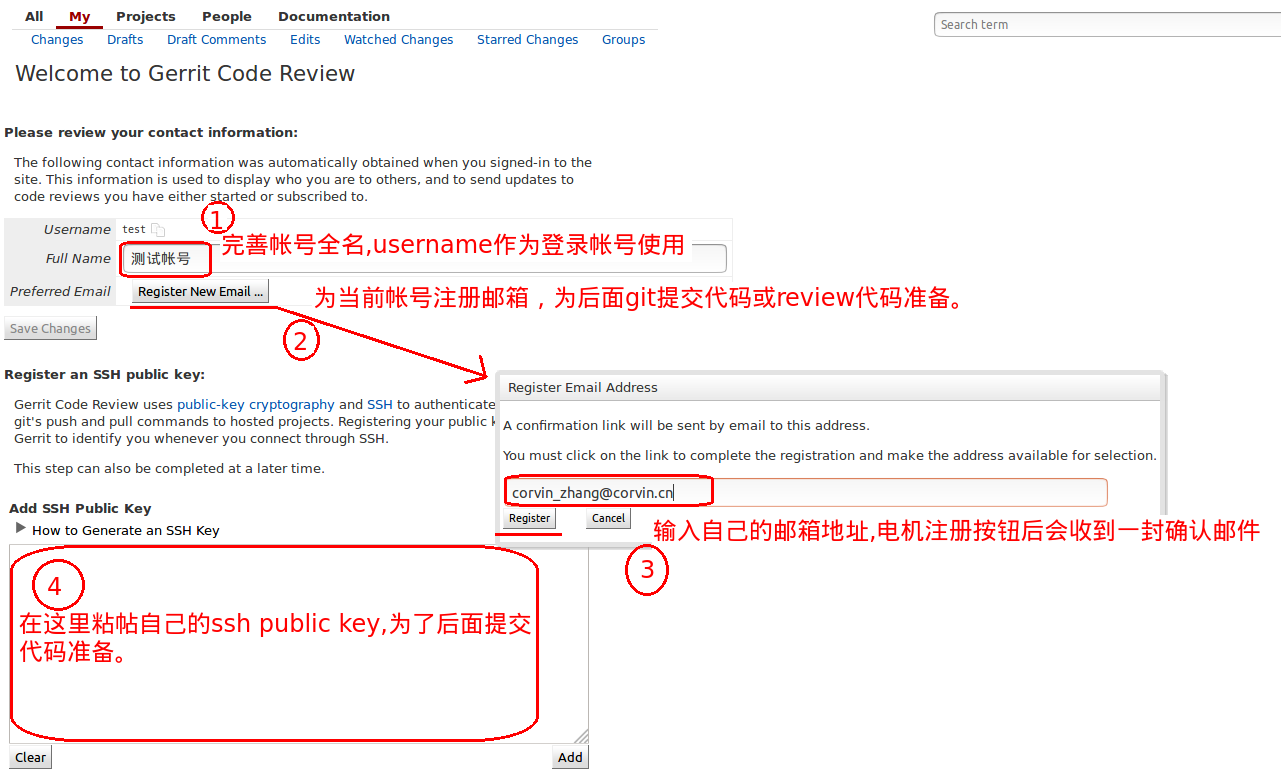The image size is (1281, 778).
Task: Click email address field in dialog
Action: tap(806, 492)
